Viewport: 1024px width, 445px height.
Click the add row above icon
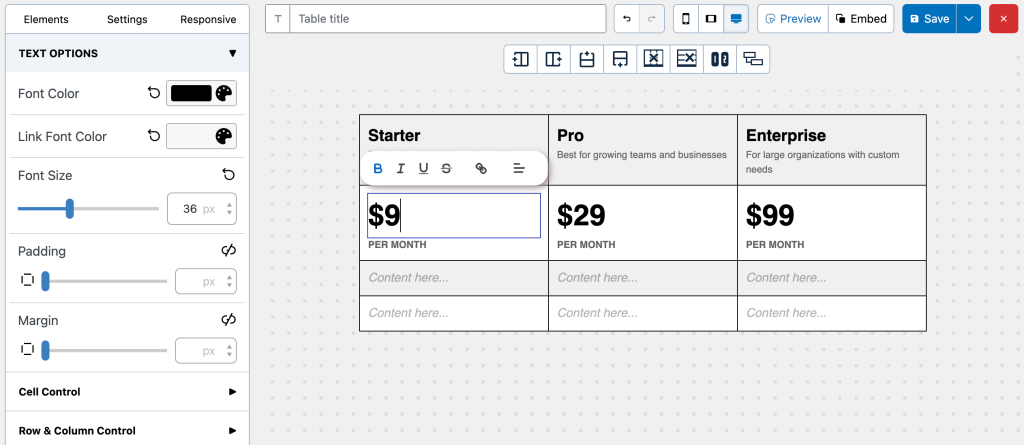[x=587, y=59]
